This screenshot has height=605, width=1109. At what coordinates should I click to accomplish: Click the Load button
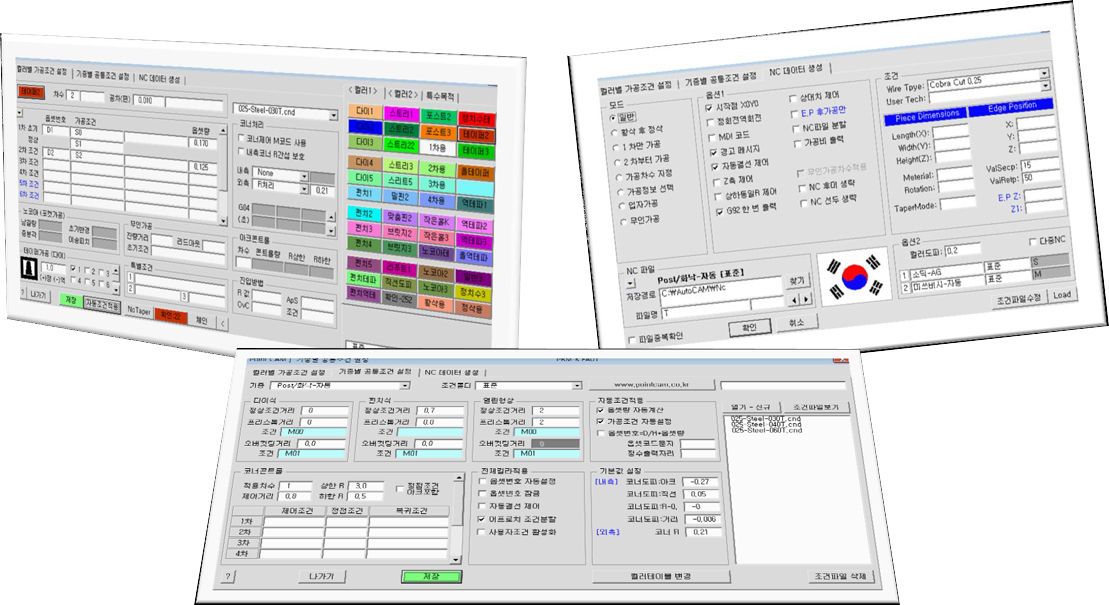[x=1061, y=294]
